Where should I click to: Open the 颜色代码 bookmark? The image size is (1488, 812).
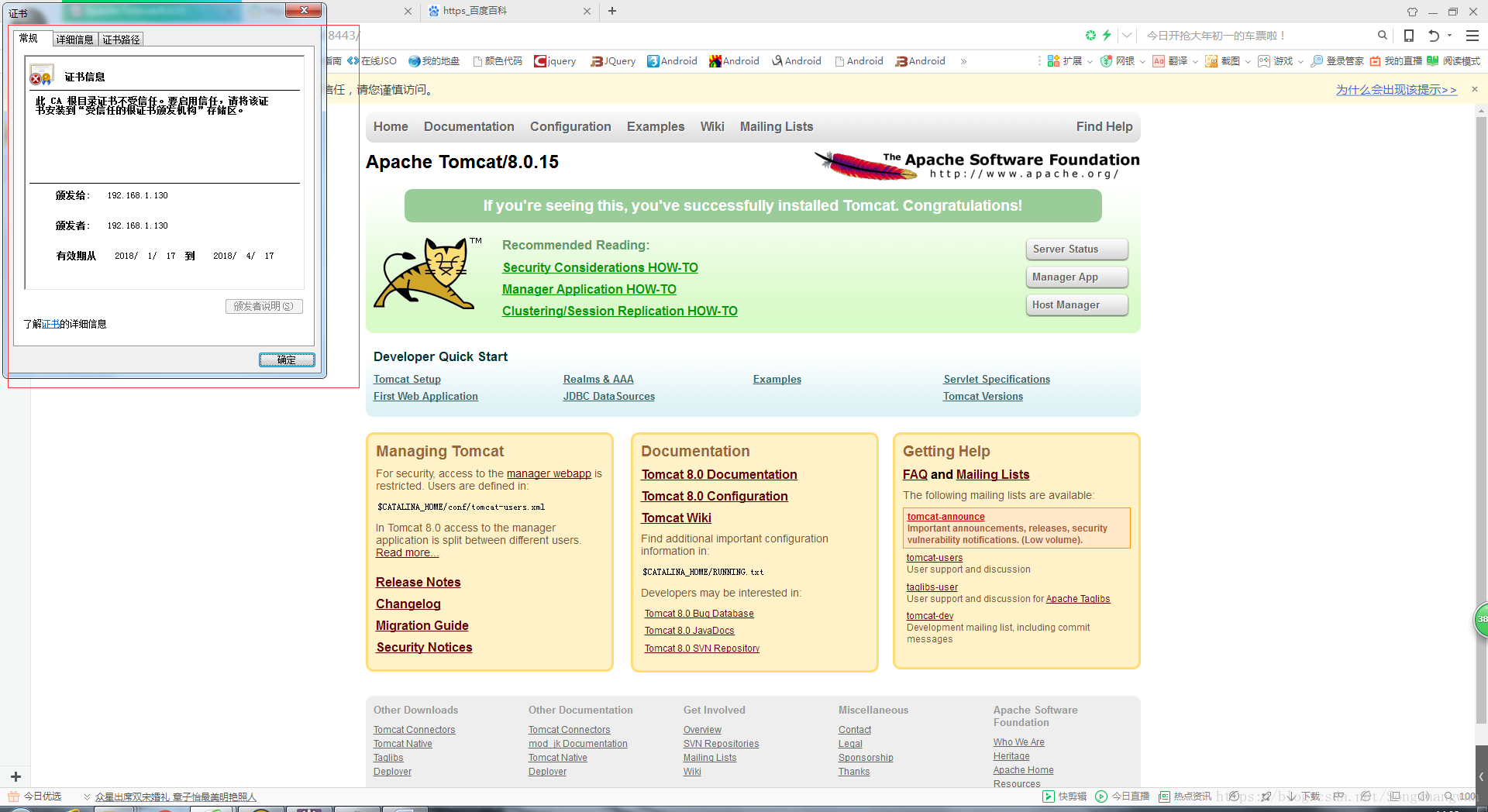pyautogui.click(x=497, y=61)
